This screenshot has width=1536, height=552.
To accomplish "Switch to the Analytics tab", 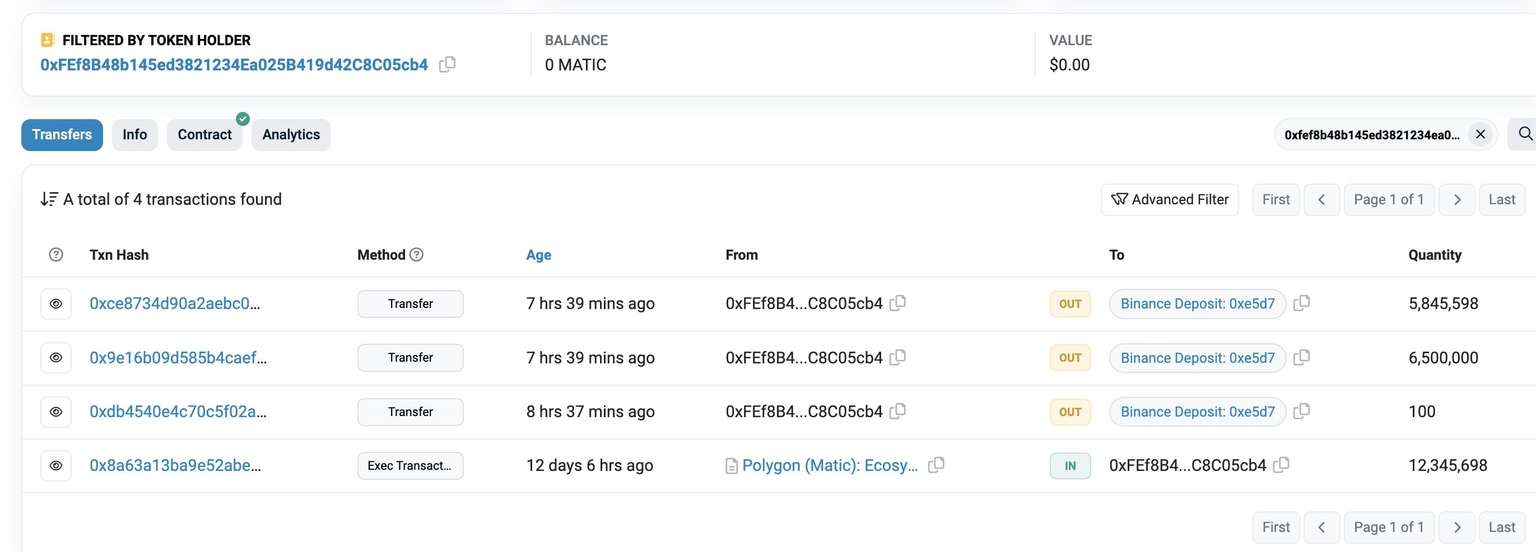I will (x=291, y=135).
